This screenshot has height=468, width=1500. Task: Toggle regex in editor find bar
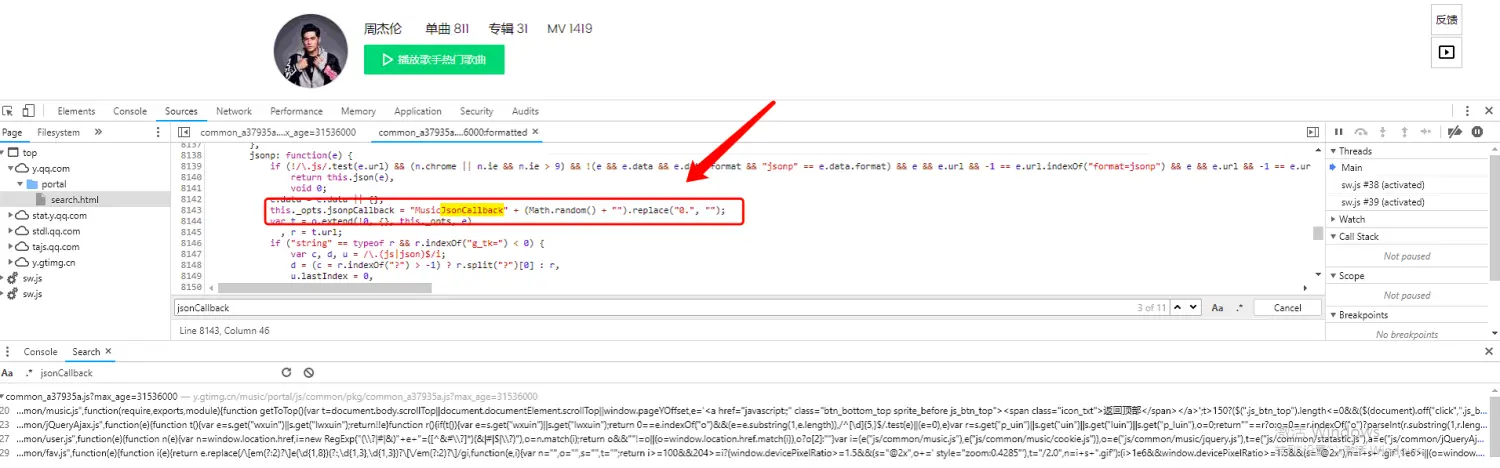[1240, 308]
